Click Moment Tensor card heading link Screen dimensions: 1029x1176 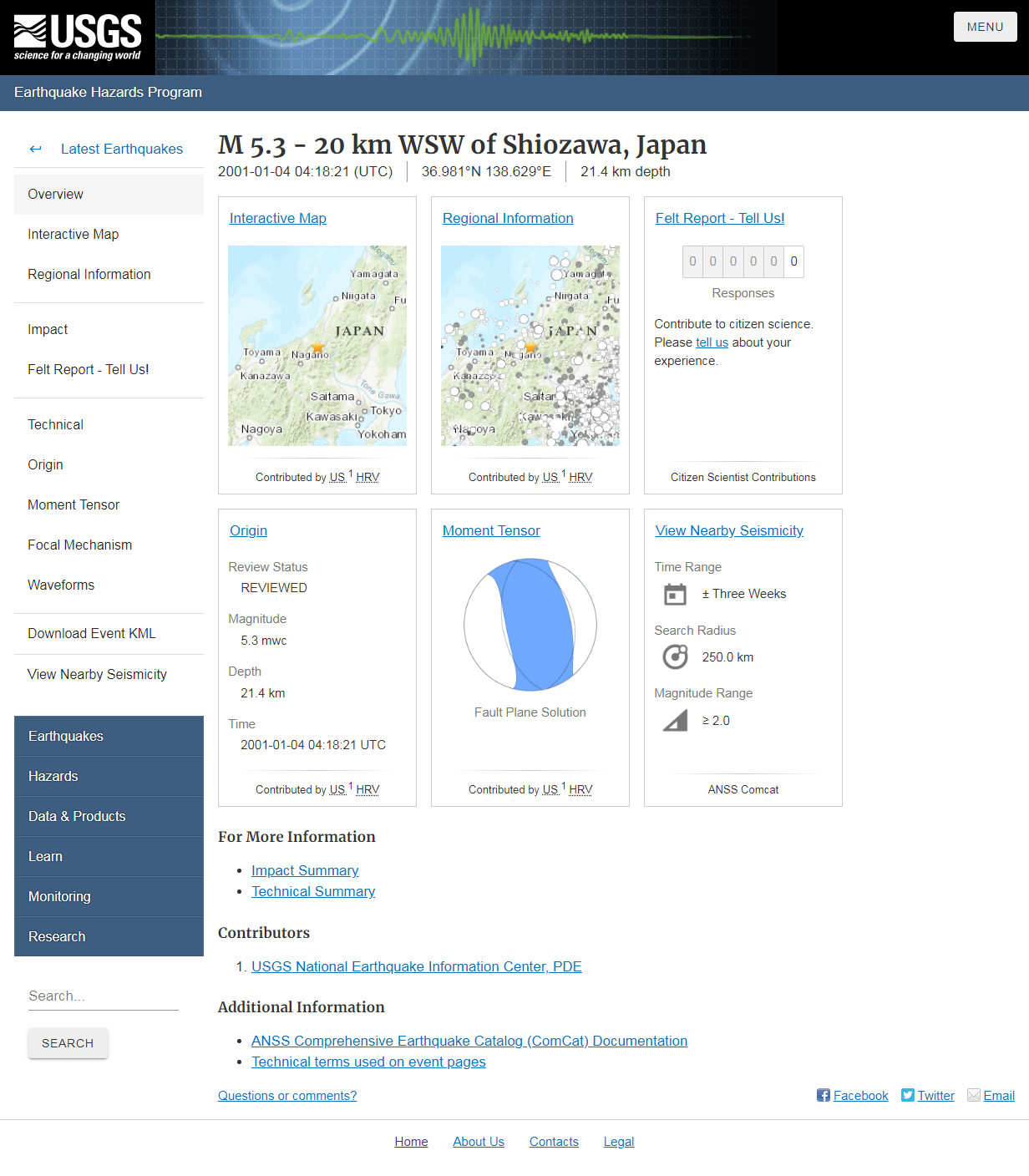pyautogui.click(x=491, y=530)
